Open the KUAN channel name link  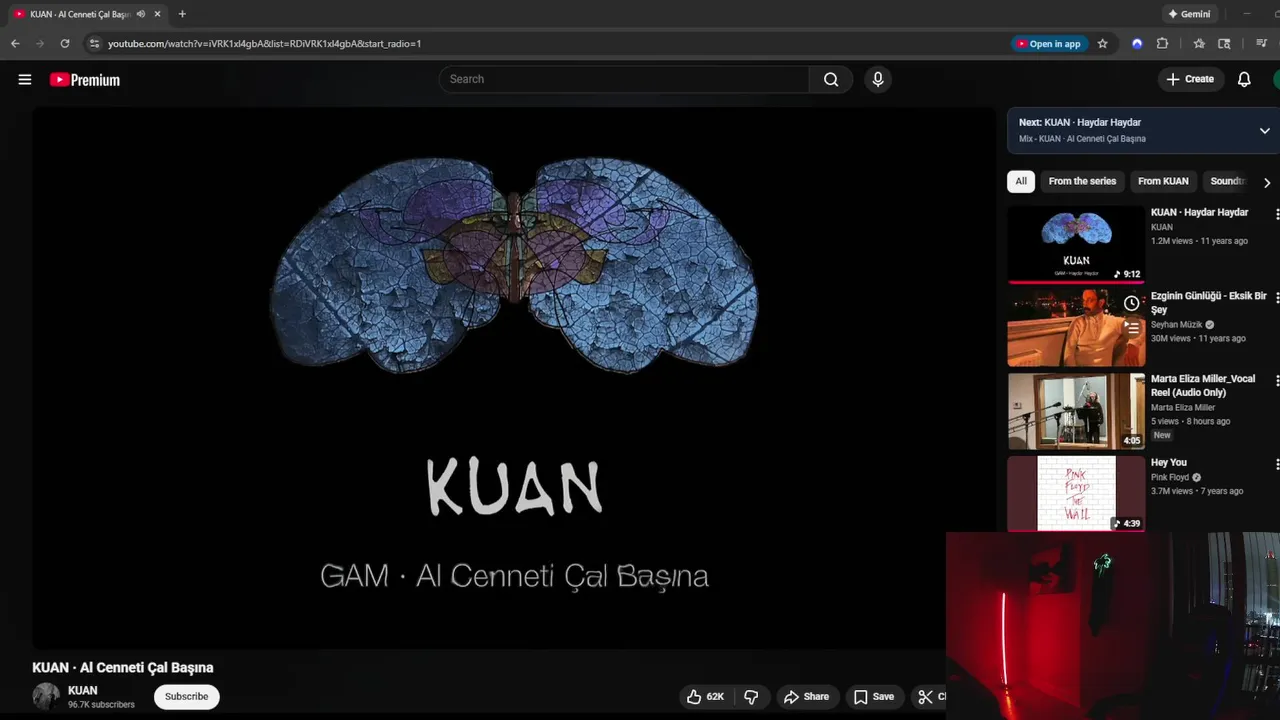pos(83,691)
